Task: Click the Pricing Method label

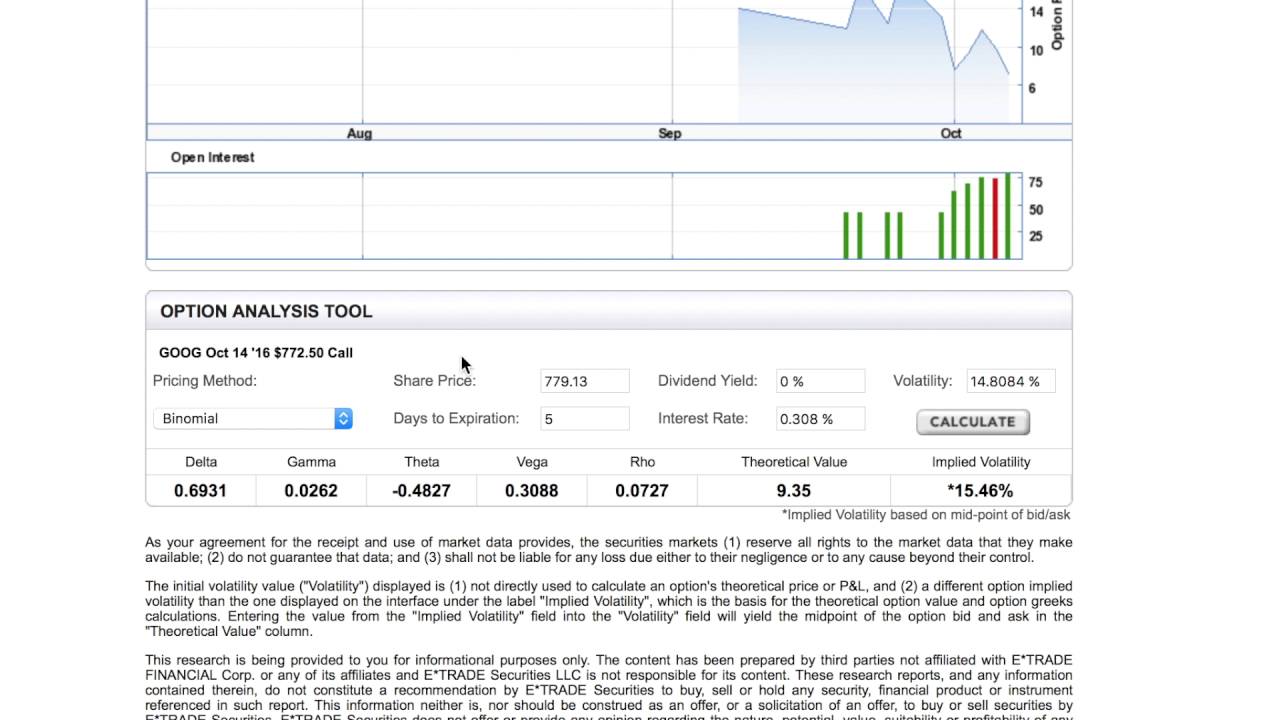Action: [x=205, y=381]
